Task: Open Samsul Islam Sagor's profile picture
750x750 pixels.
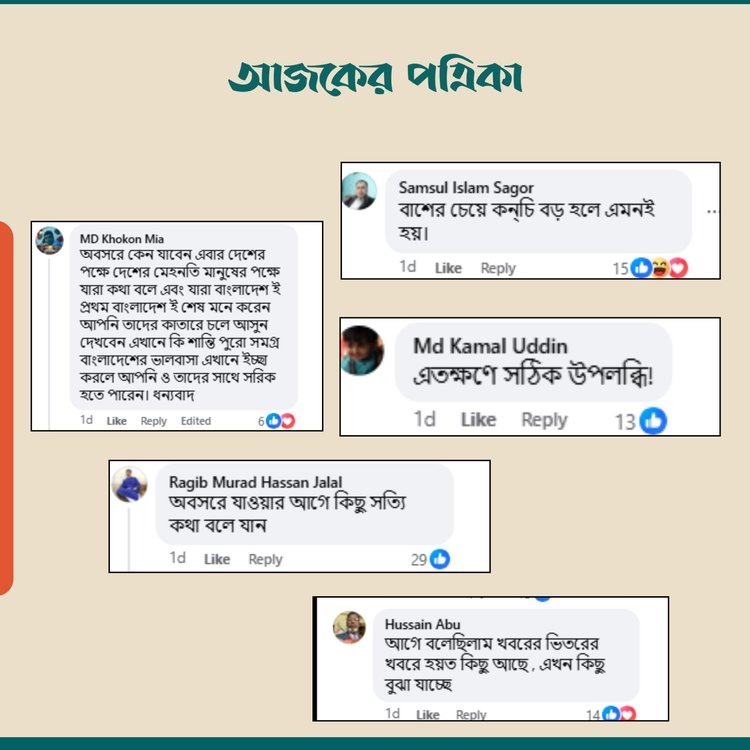Action: point(359,191)
